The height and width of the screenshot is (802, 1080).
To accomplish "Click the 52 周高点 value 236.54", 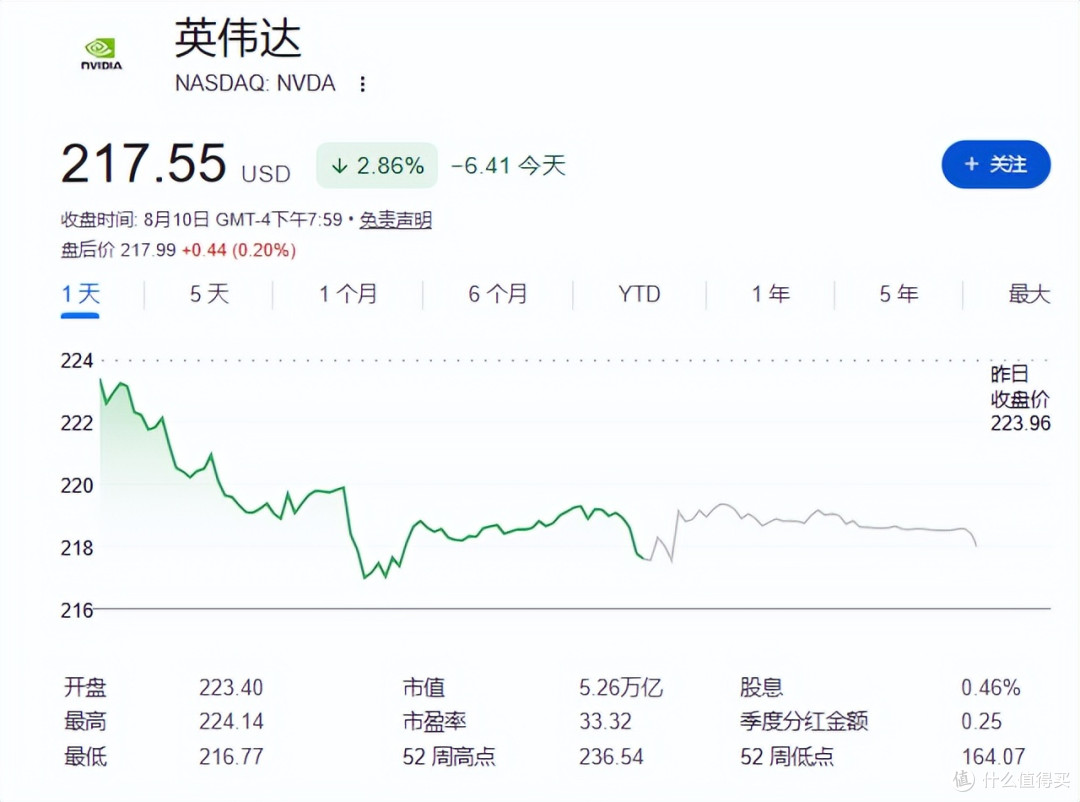I will tap(611, 757).
